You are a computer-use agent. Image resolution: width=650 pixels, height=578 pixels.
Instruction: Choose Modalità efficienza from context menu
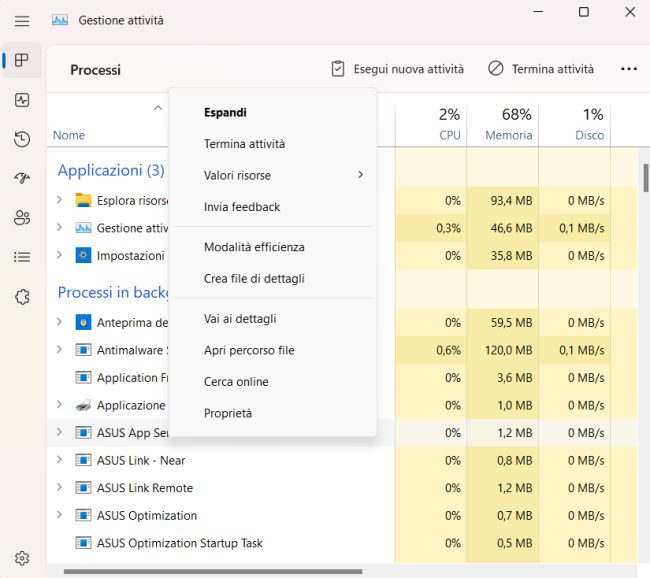(x=254, y=247)
